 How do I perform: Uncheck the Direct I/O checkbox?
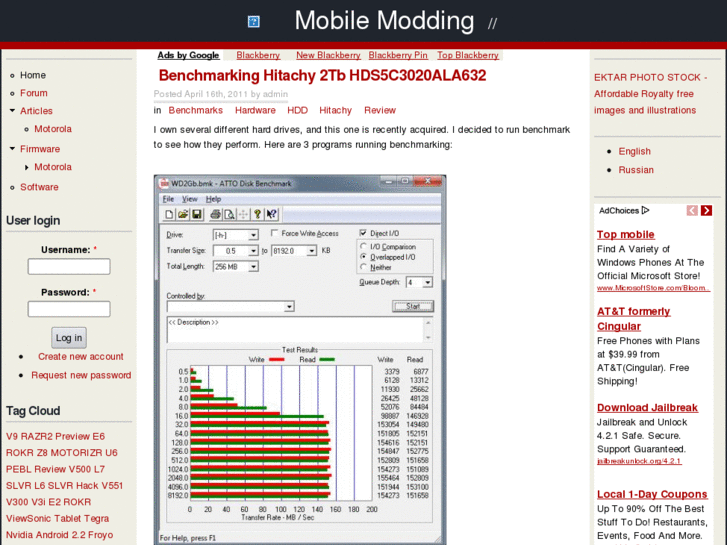pyautogui.click(x=363, y=233)
